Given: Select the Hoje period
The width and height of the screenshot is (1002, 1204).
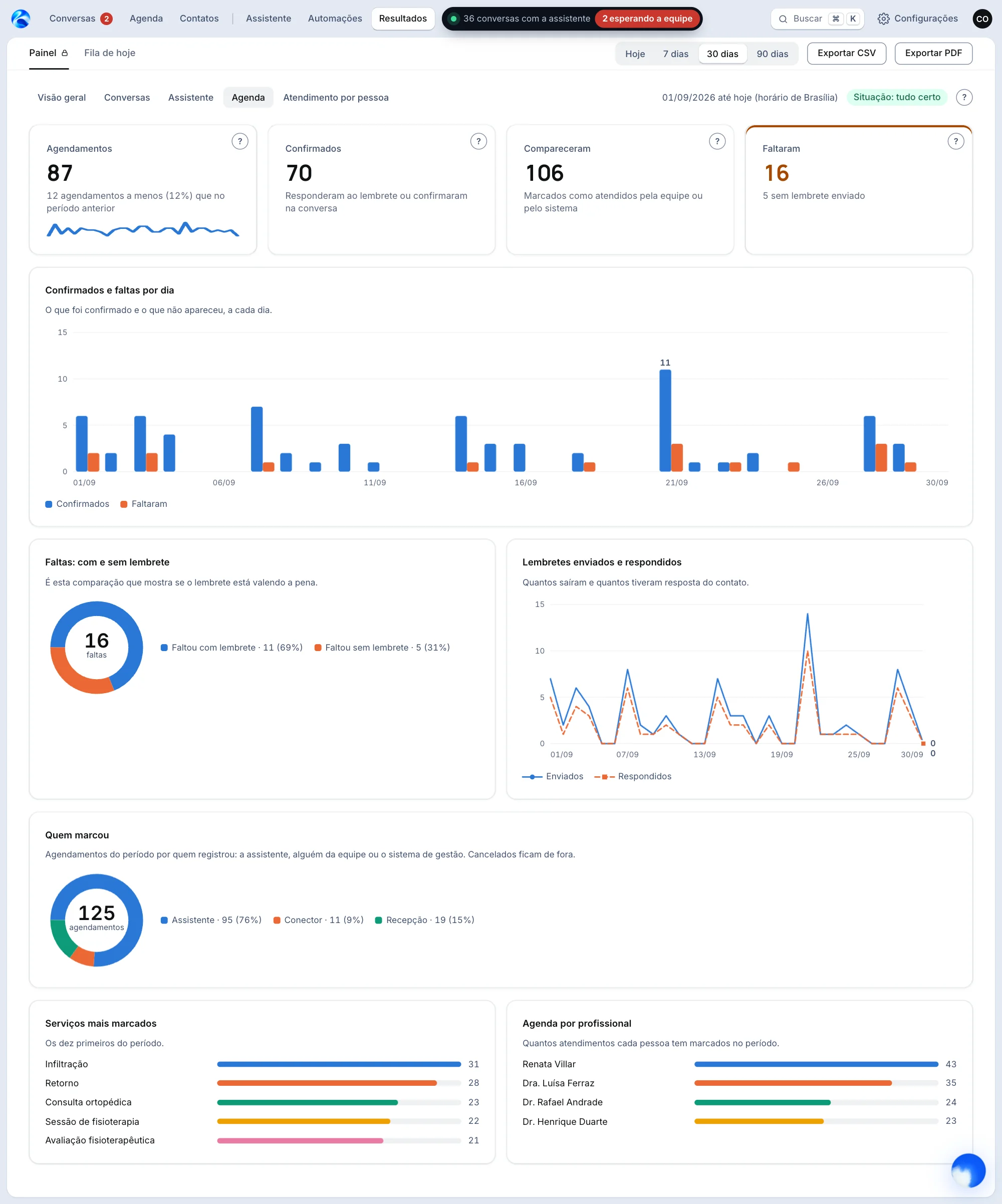Looking at the screenshot, I should click(635, 54).
